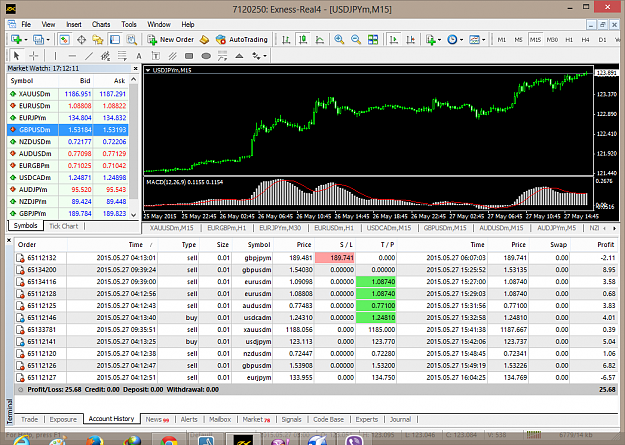Image resolution: width=625 pixels, height=445 pixels.
Task: Switch chart to bar chart icon
Action: click(x=286, y=39)
